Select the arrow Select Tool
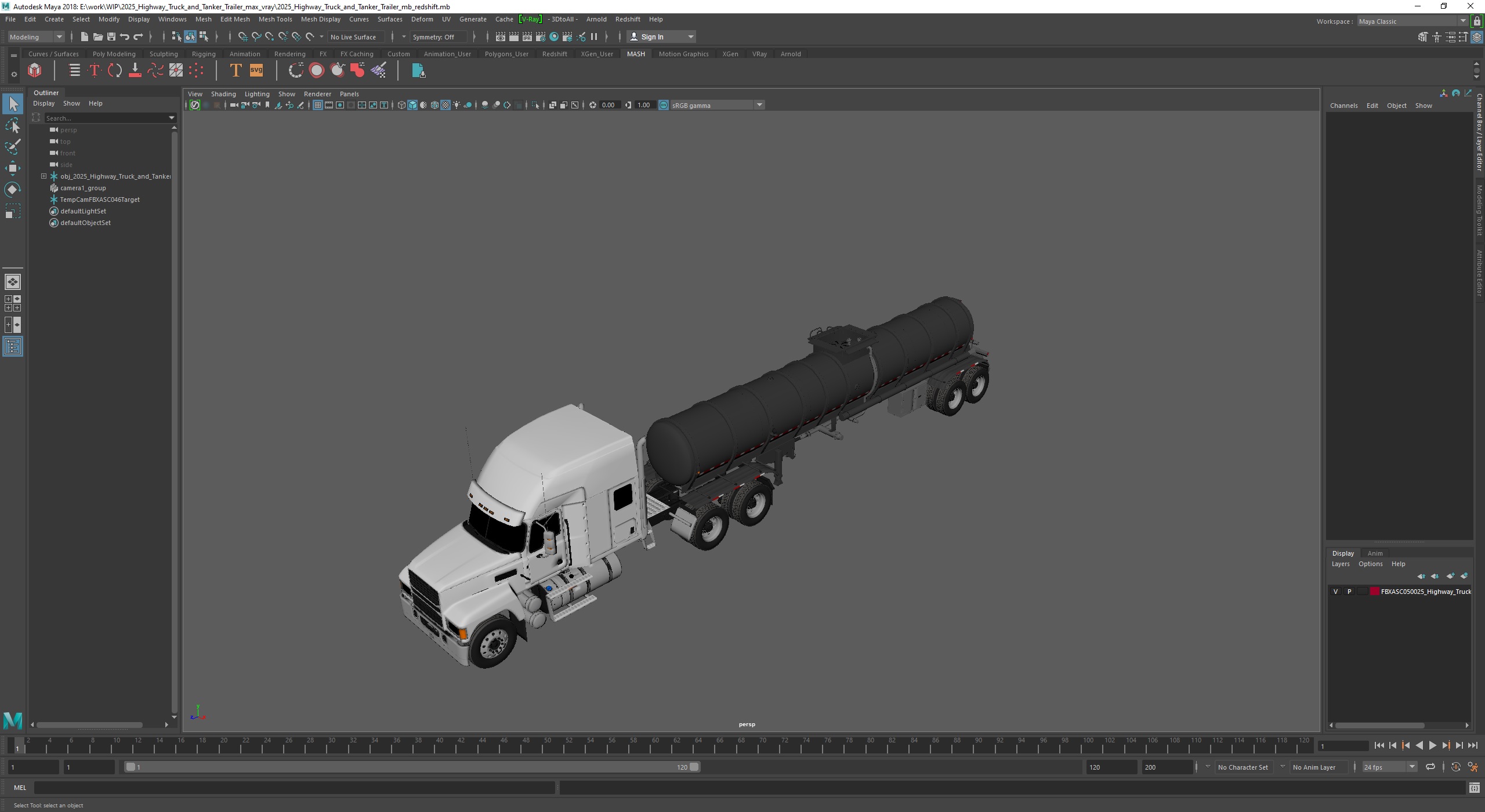1485x812 pixels. pyautogui.click(x=13, y=104)
